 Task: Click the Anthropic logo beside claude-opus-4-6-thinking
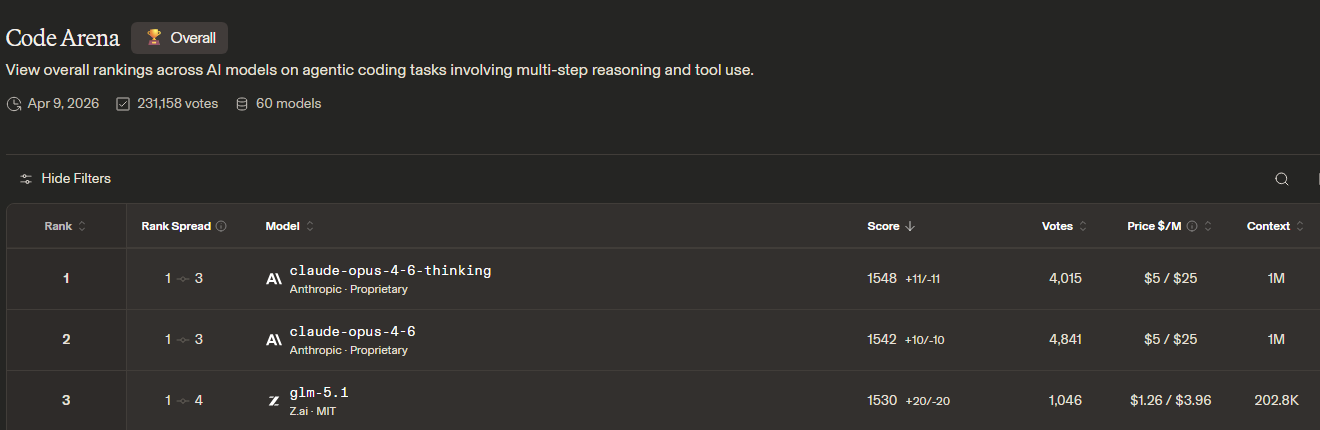pos(274,279)
